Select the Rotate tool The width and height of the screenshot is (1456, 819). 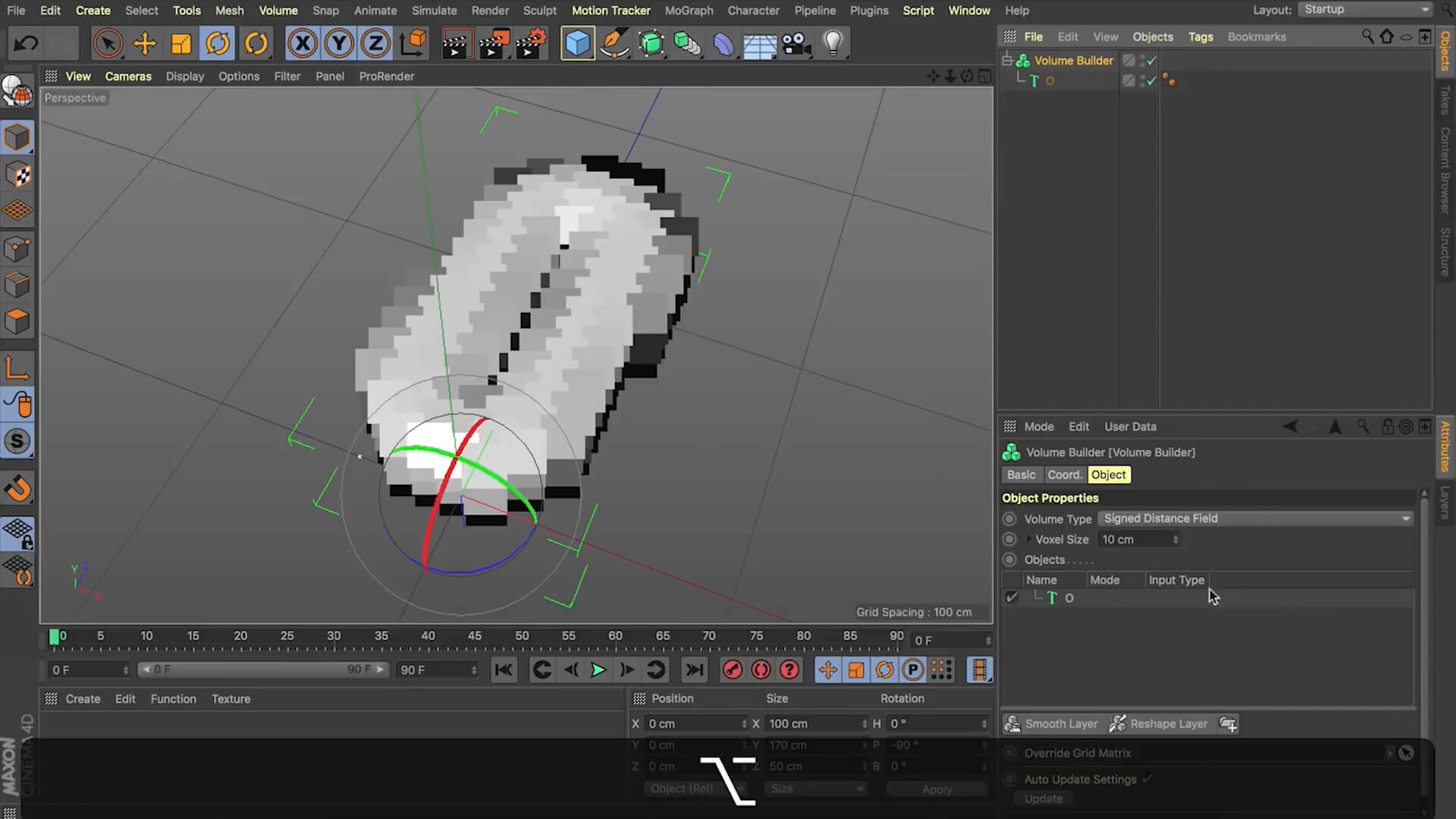(218, 43)
